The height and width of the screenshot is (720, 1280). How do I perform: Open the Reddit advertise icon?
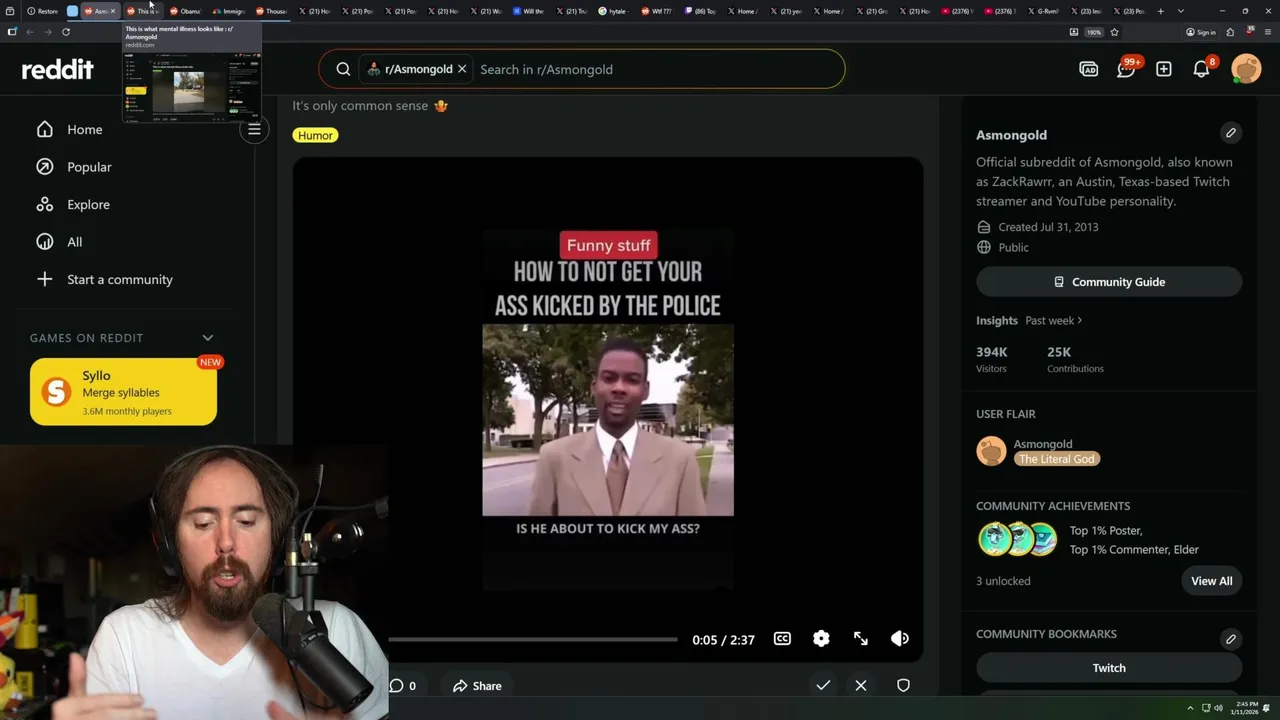point(1089,69)
